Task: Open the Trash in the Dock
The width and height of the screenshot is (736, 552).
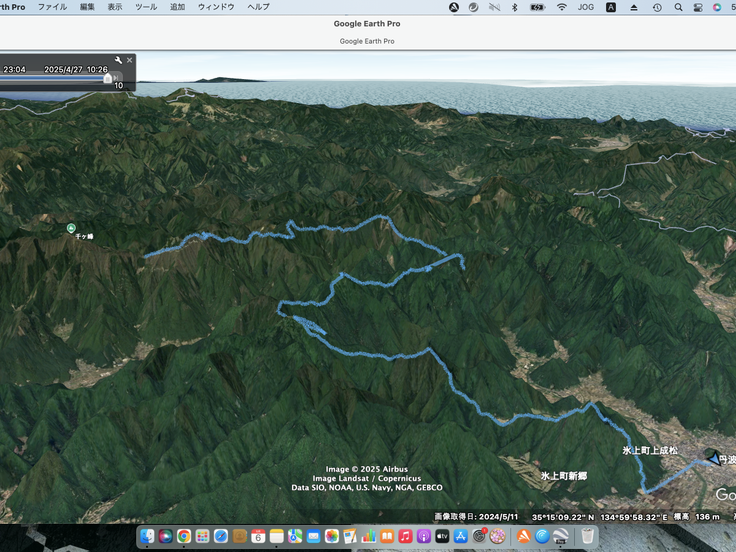Action: coord(588,536)
